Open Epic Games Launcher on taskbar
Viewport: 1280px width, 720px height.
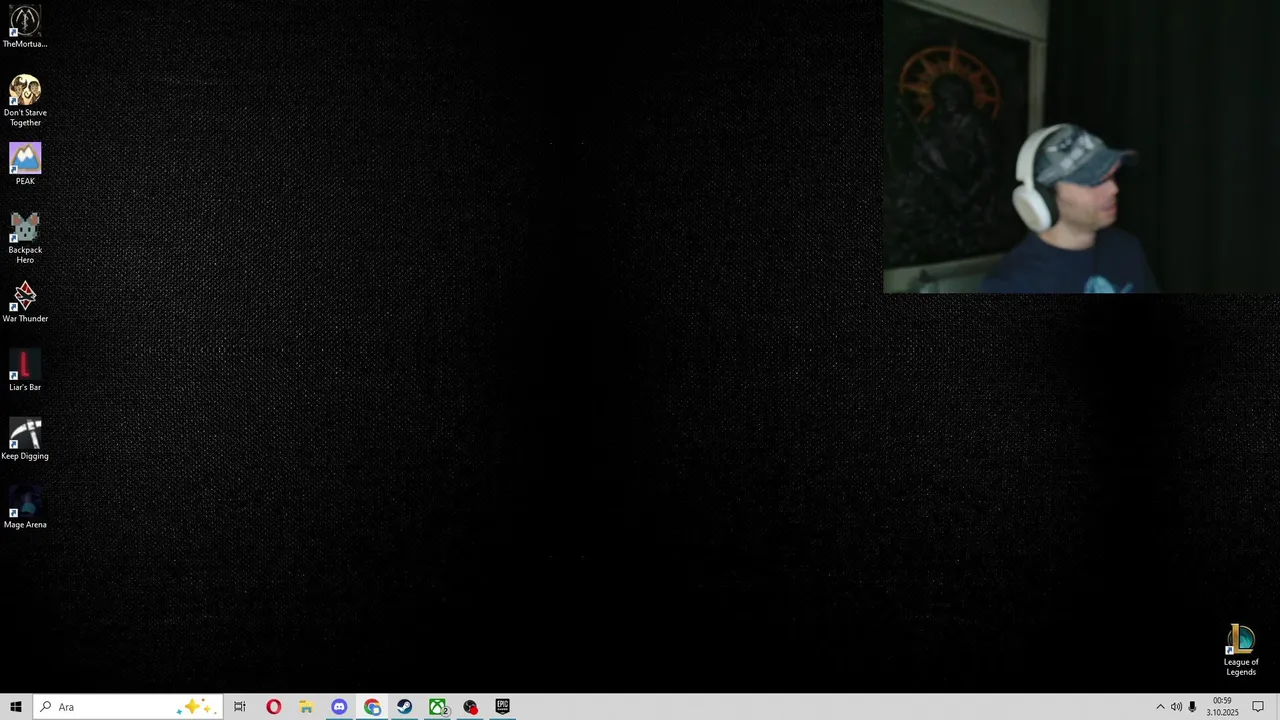pyautogui.click(x=502, y=707)
